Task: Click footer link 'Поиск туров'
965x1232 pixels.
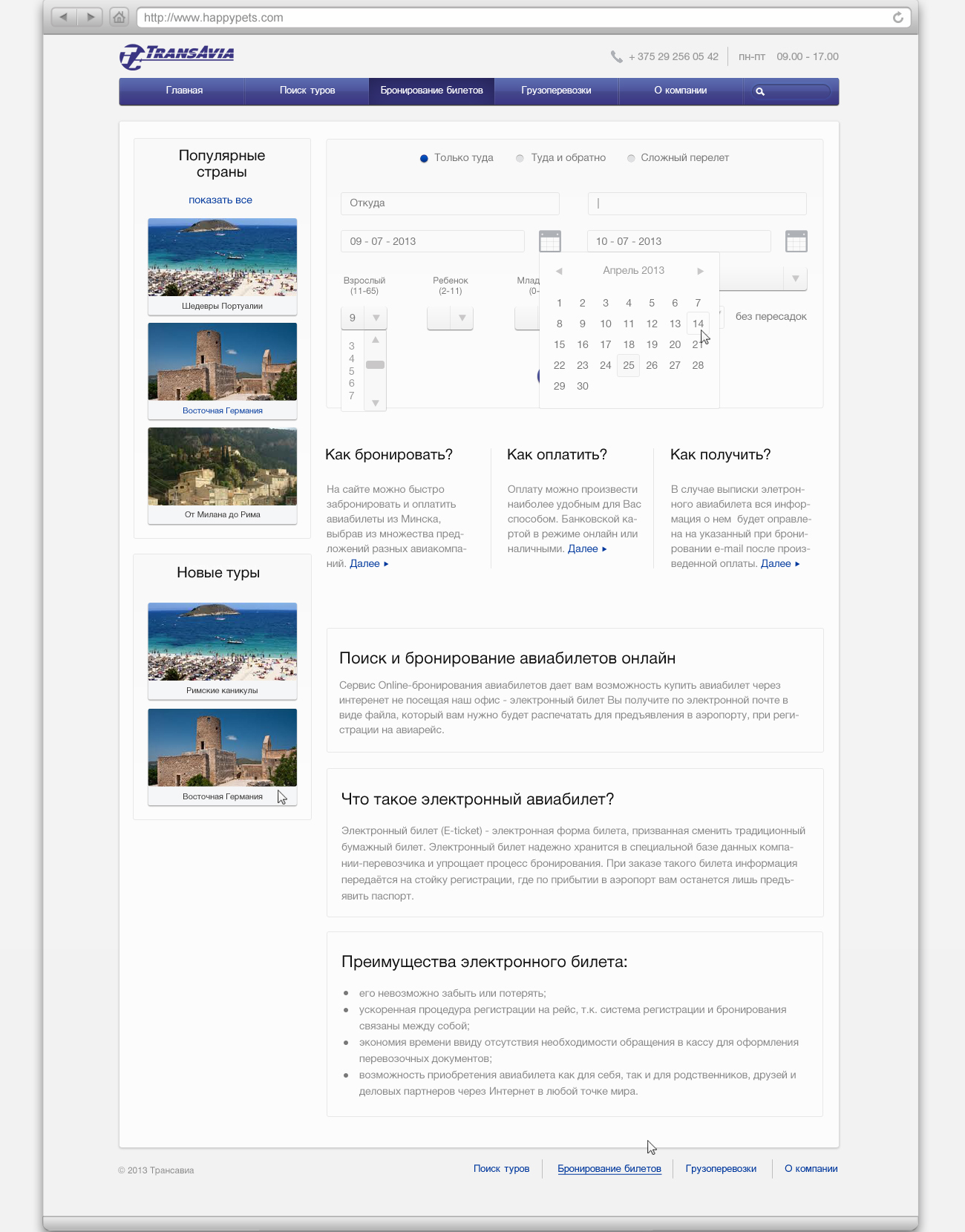Action: (502, 1169)
